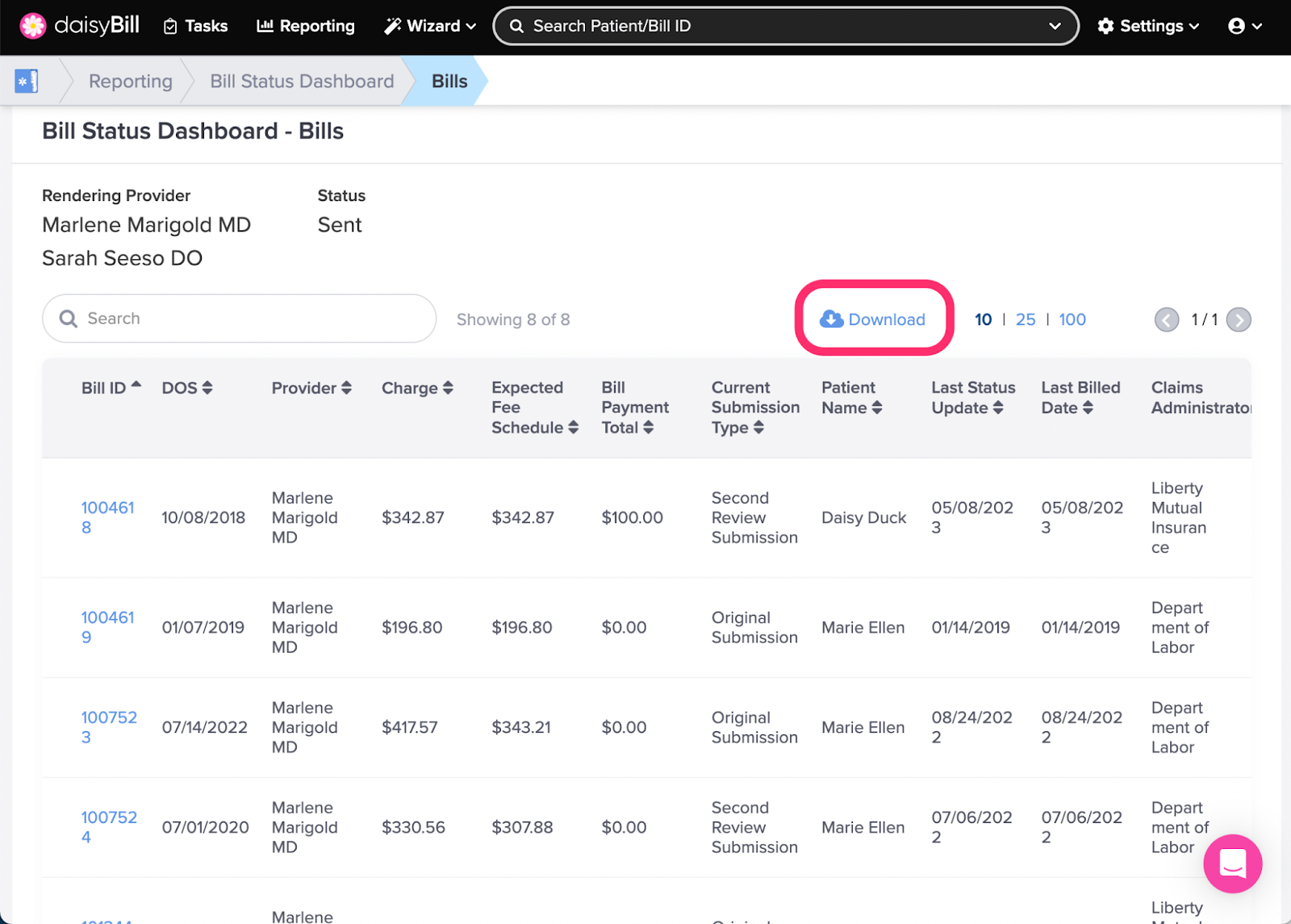Click the $342.87 charge cell
Image resolution: width=1291 pixels, height=924 pixels.
412,517
